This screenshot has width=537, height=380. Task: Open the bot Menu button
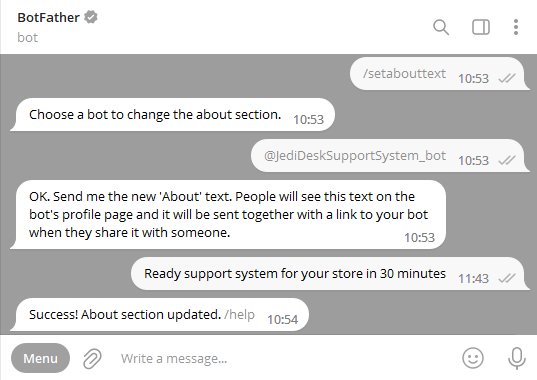40,358
